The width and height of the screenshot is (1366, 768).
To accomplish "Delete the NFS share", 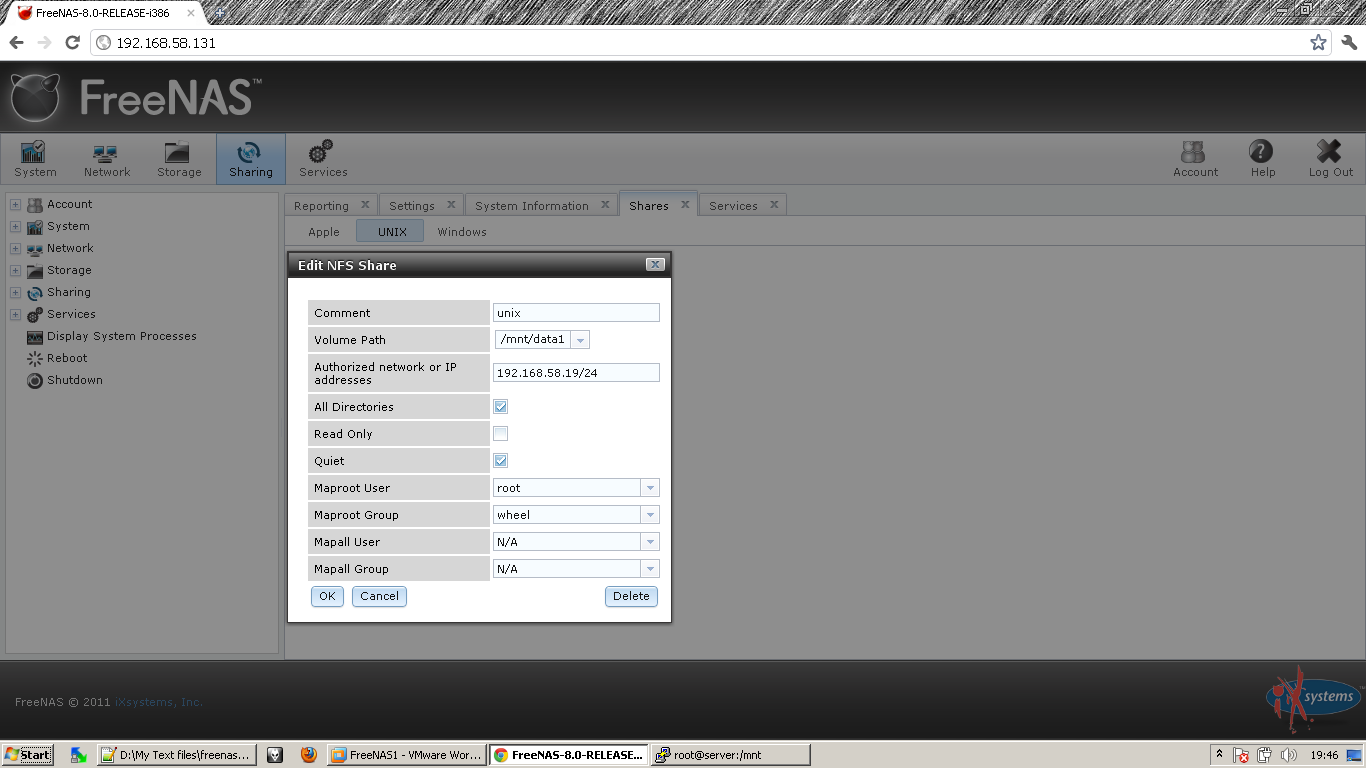I will point(631,596).
